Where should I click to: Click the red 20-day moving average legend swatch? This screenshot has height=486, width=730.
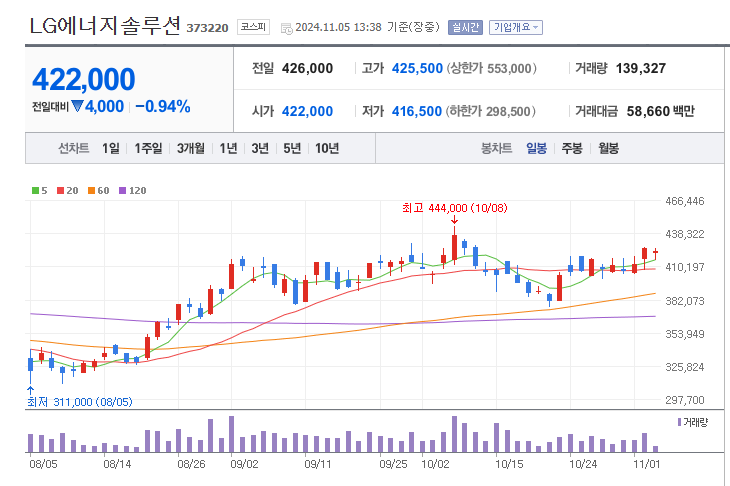(x=61, y=190)
